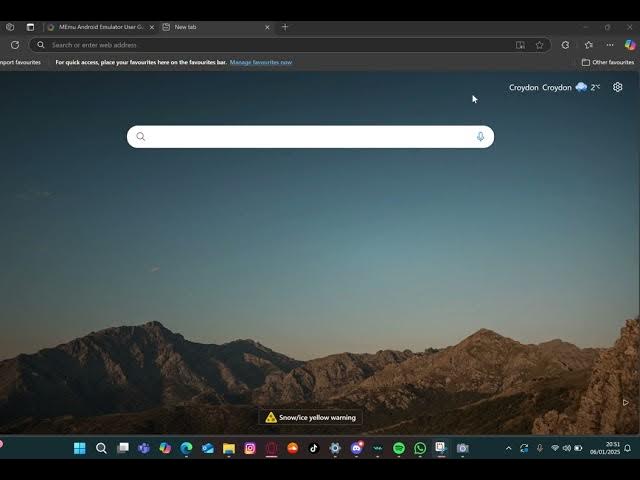
Task: Click the Copilot icon in Edge toolbar
Action: tap(630, 45)
